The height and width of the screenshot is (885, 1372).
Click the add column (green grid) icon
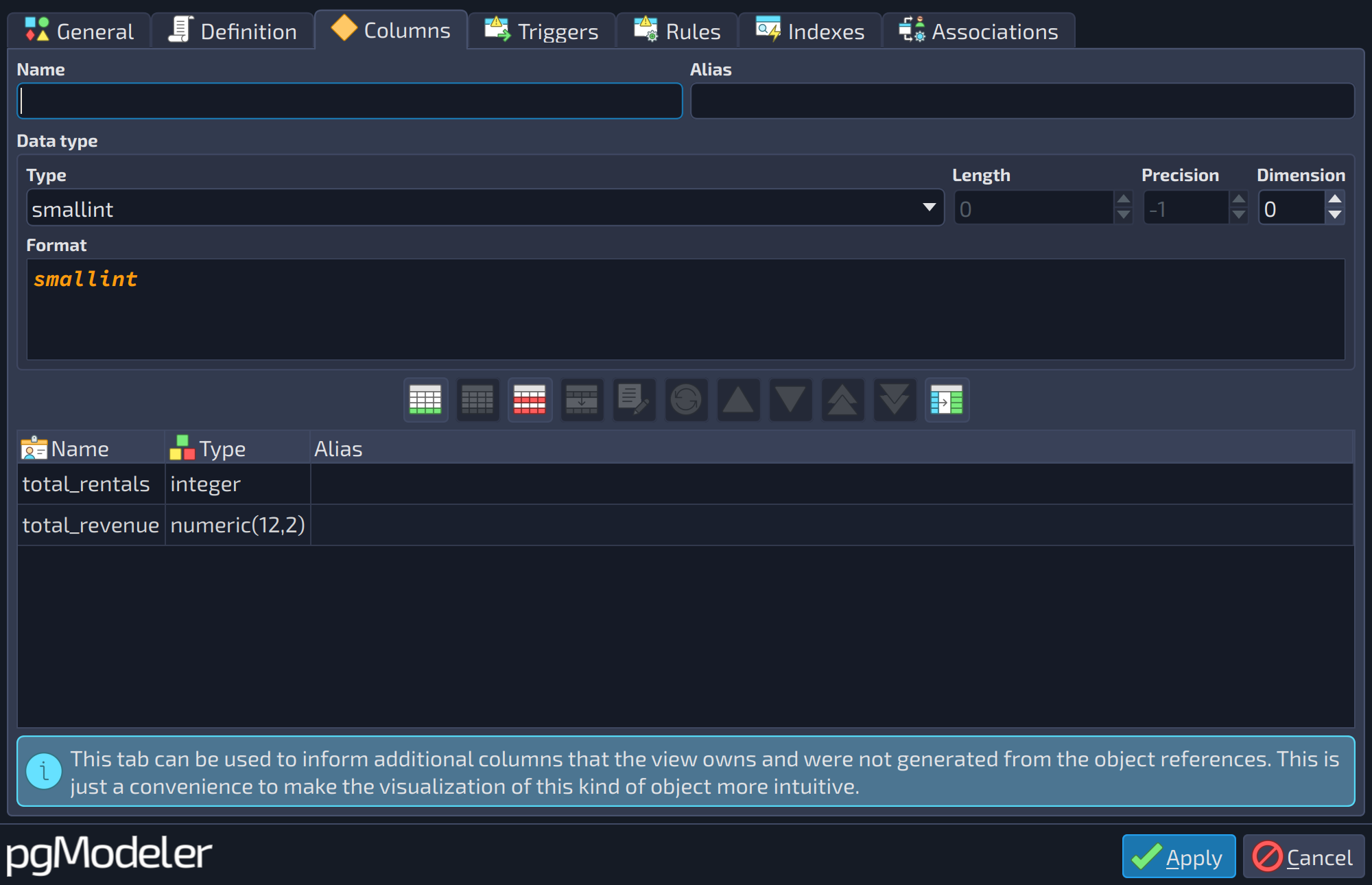(x=425, y=400)
